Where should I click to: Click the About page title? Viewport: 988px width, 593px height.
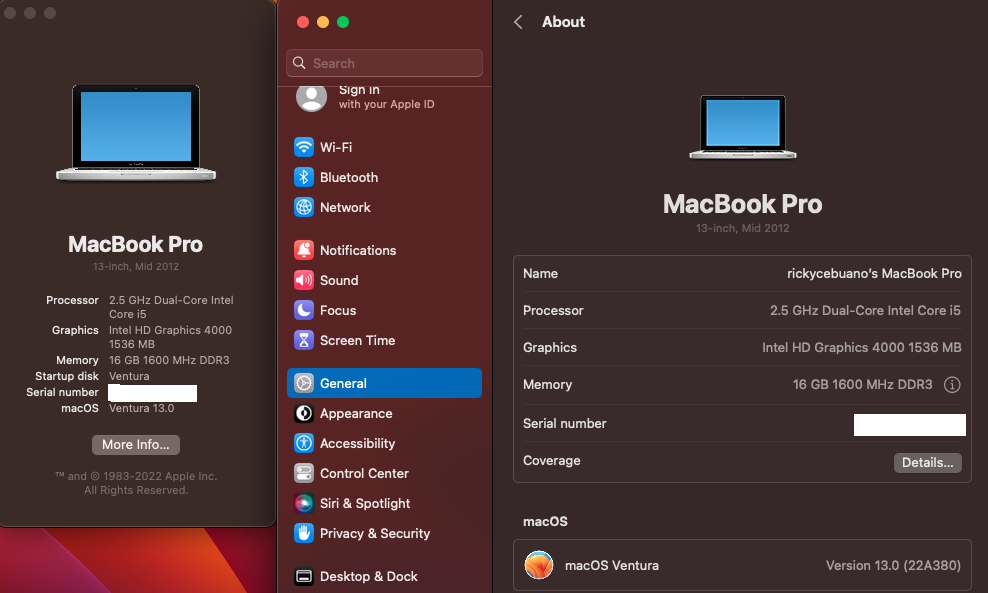click(563, 22)
